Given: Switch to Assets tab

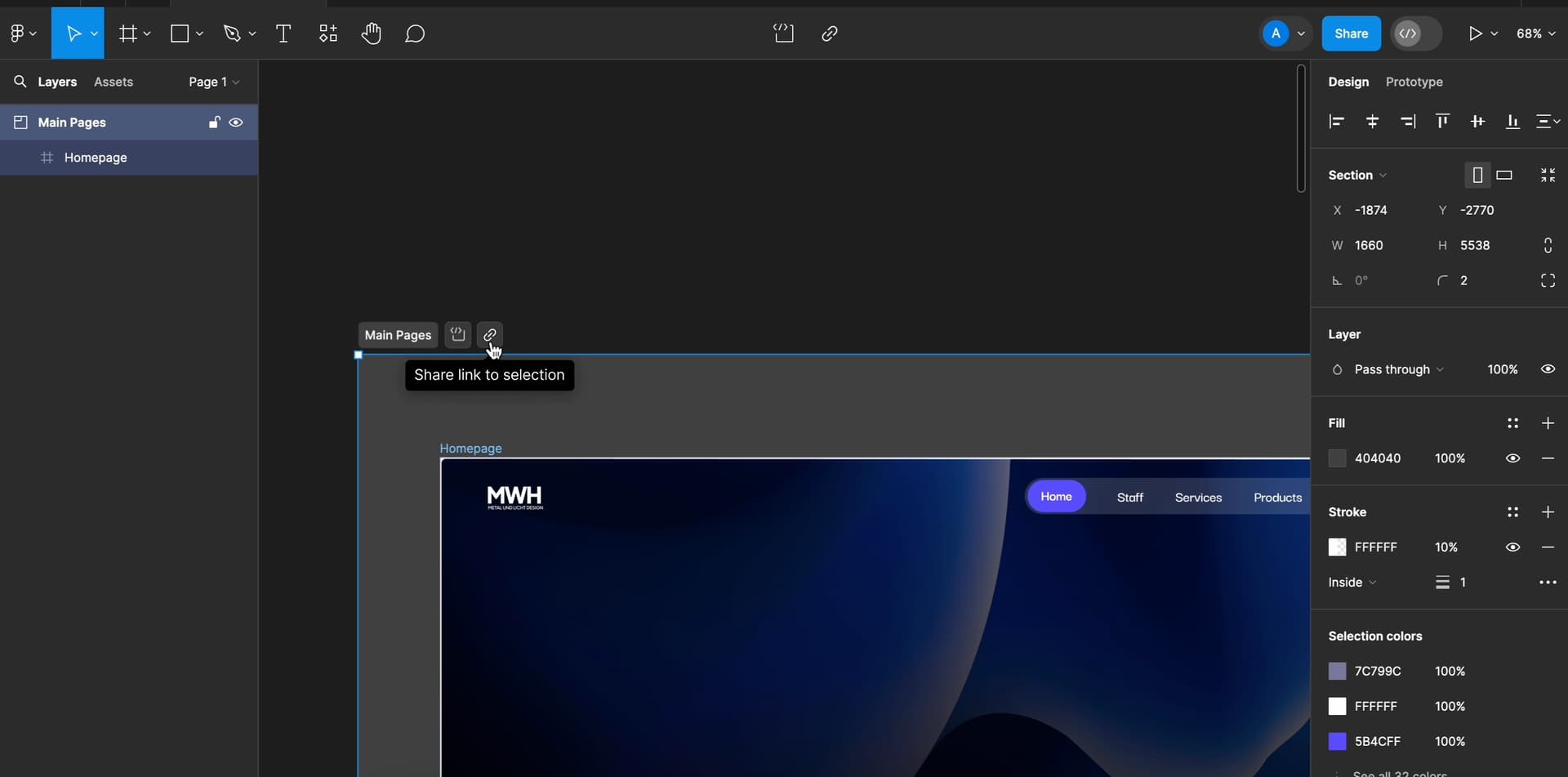Looking at the screenshot, I should (x=114, y=82).
